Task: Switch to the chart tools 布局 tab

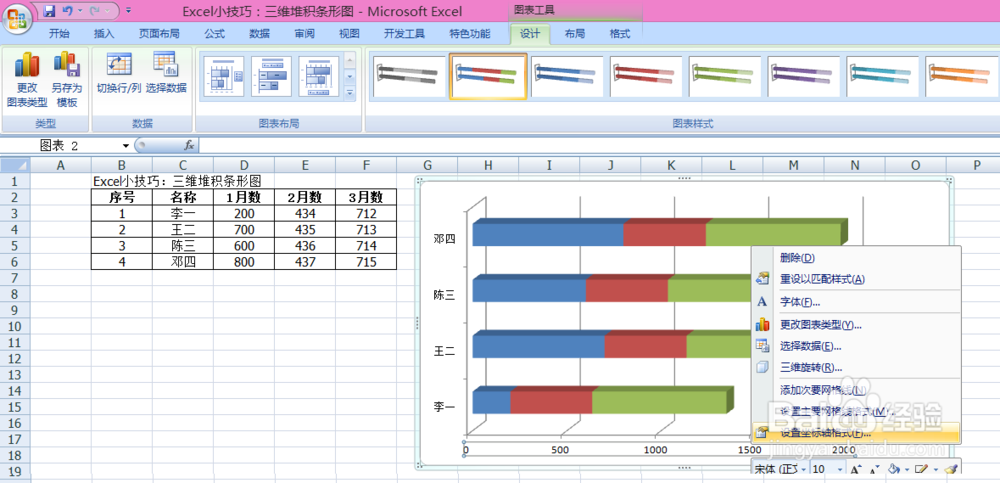Action: click(574, 34)
